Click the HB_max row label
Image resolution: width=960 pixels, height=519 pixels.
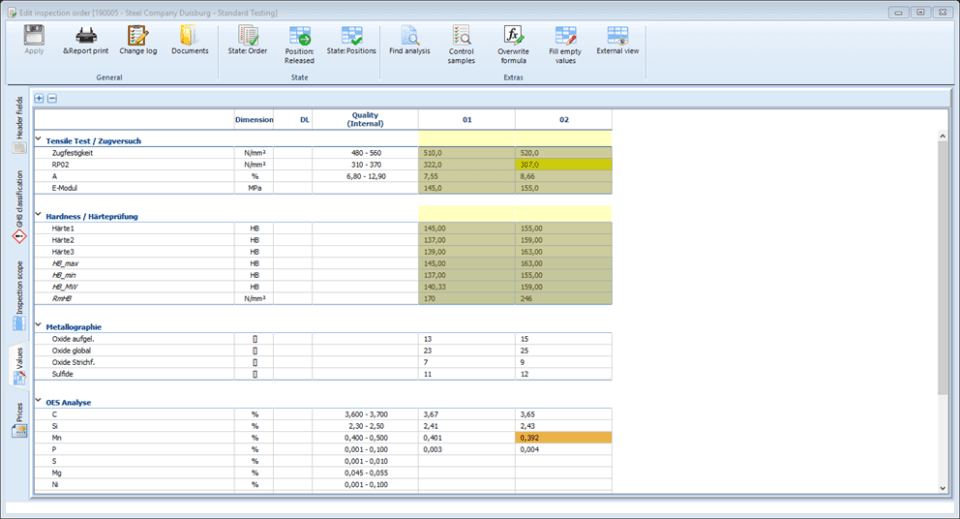click(x=65, y=263)
